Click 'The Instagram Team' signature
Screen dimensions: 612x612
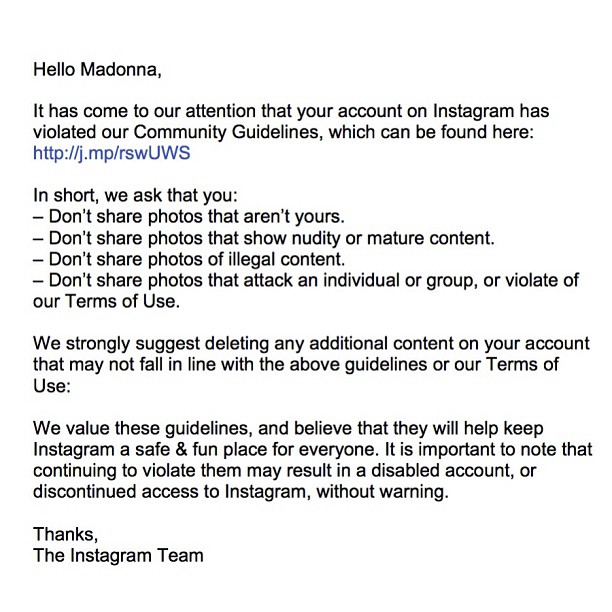click(x=118, y=555)
